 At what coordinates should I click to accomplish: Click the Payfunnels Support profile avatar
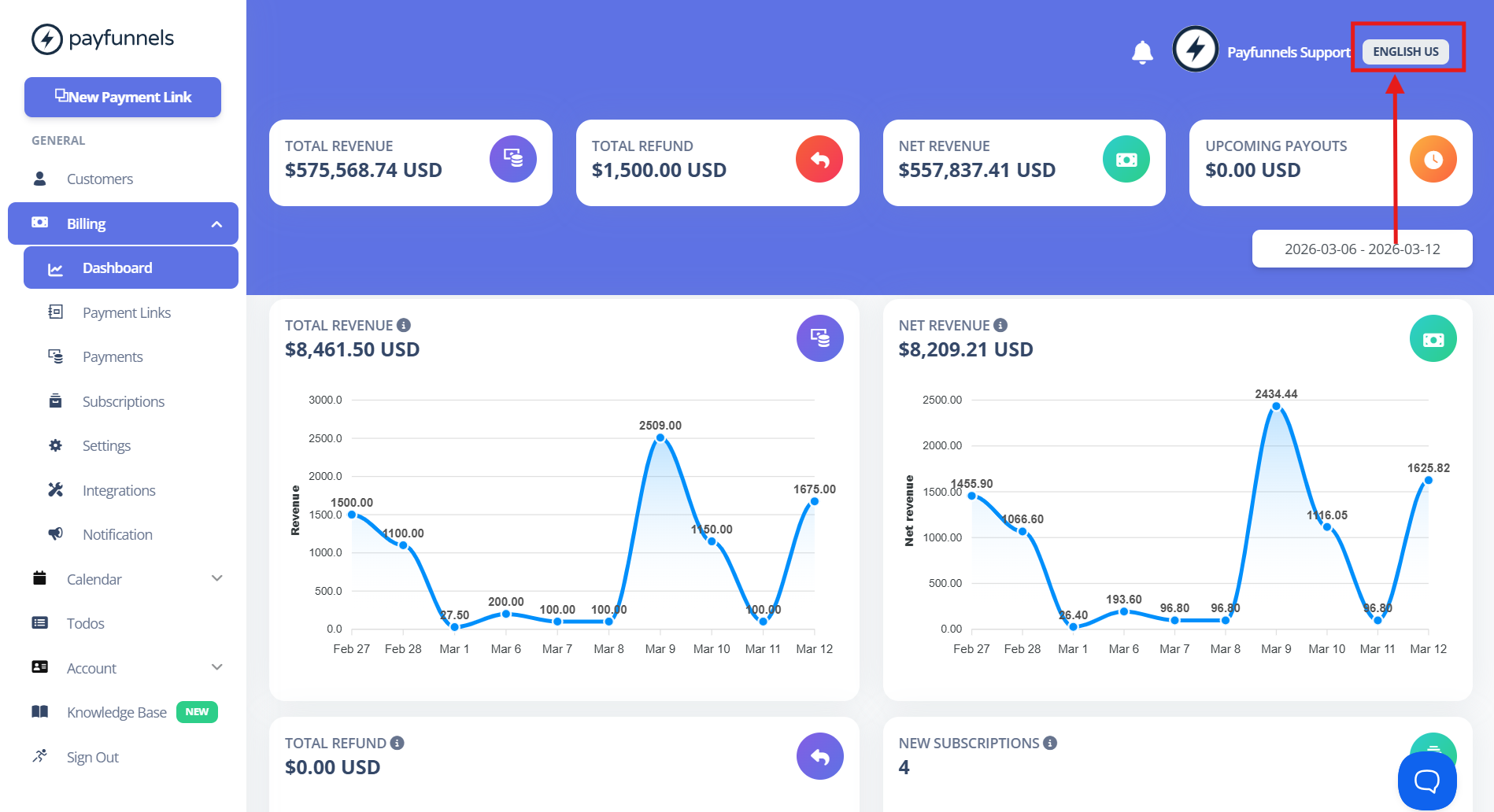[x=1195, y=49]
